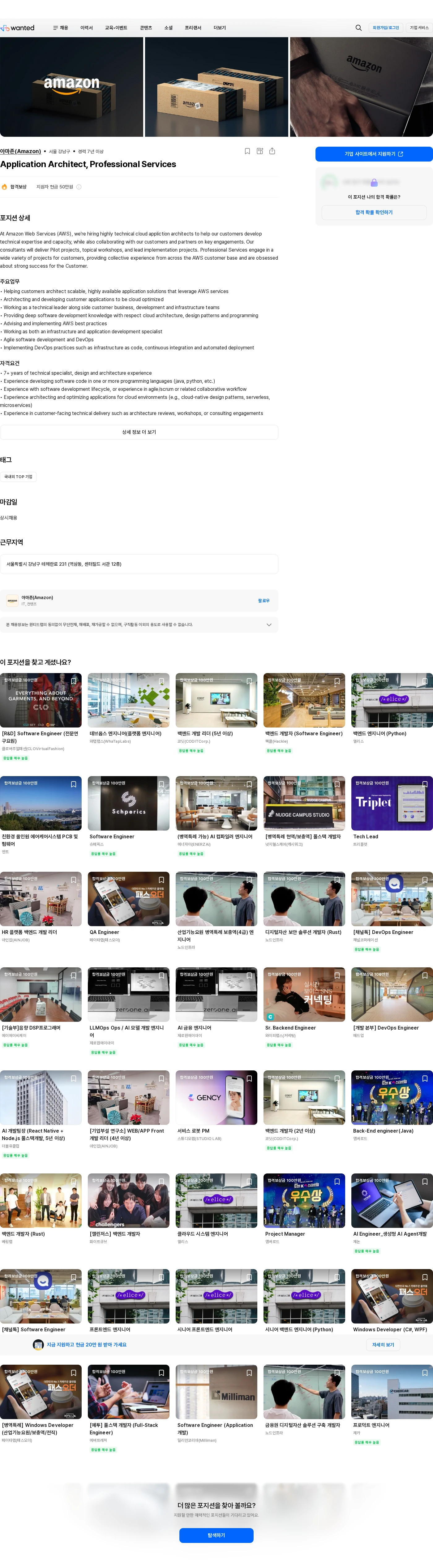
Task: Click the 합격보상 flame icon
Action: pos(4,187)
